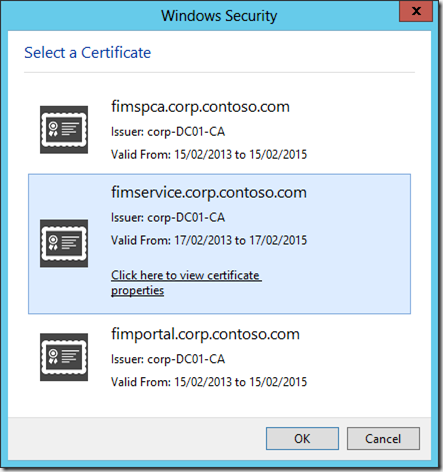Click fimspca validity dates 15/02/2013 line

point(209,155)
